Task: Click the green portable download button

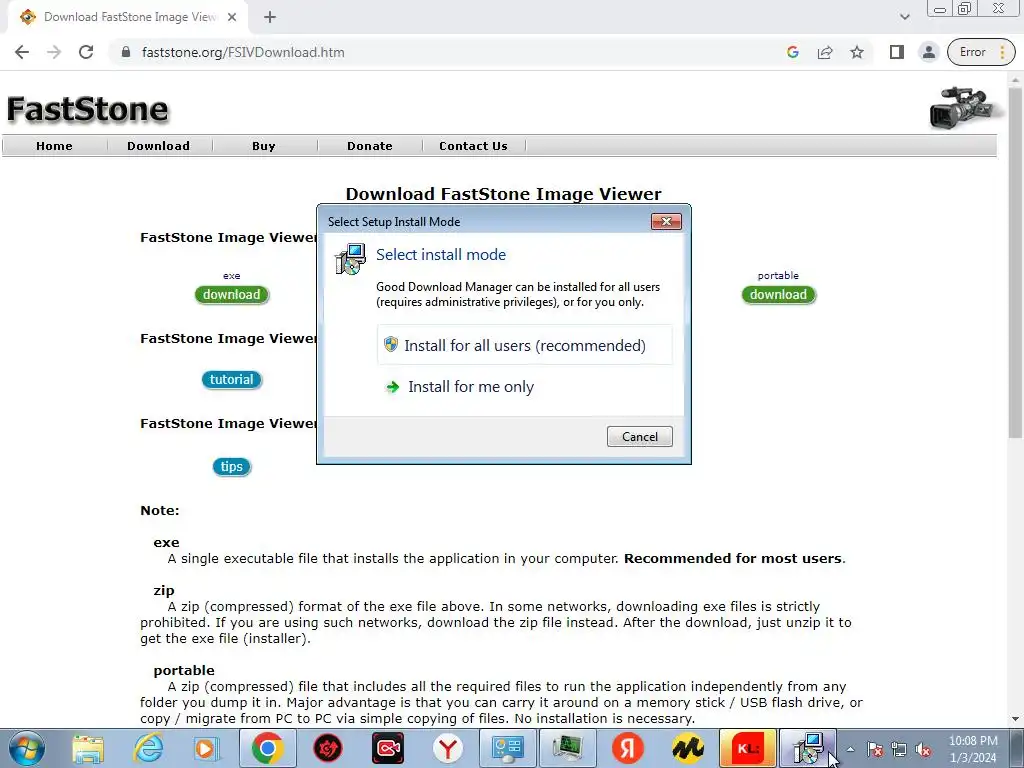Action: click(x=778, y=295)
